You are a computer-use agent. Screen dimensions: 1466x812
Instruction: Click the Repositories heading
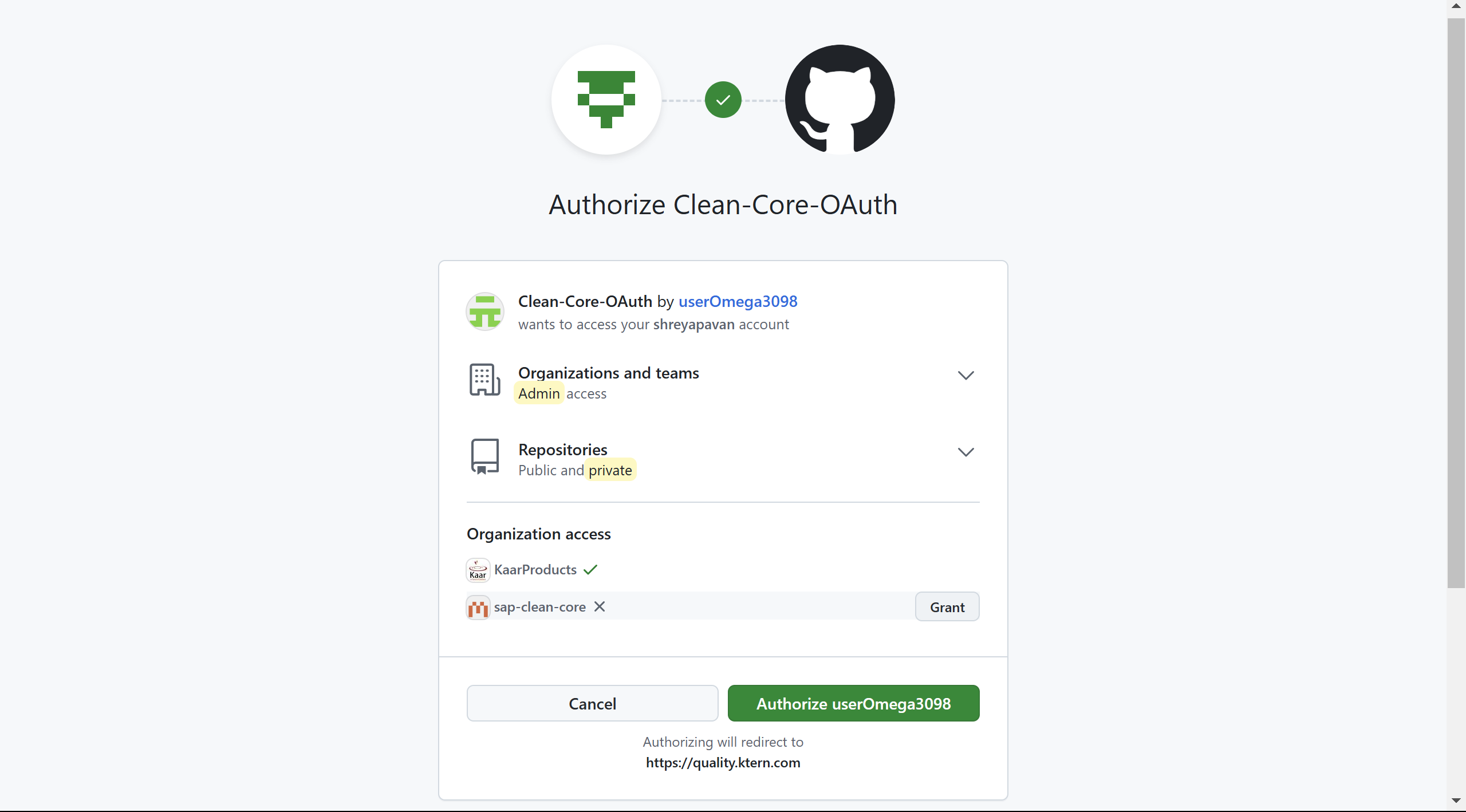(562, 450)
